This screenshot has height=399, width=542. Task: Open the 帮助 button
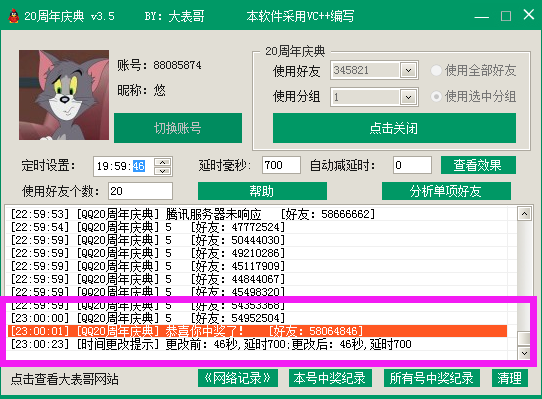(x=262, y=191)
